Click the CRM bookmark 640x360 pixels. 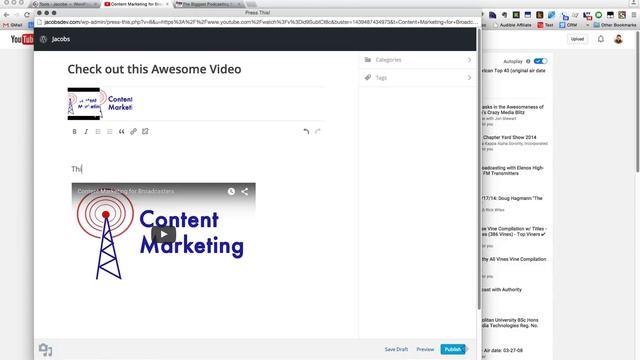pyautogui.click(x=568, y=25)
